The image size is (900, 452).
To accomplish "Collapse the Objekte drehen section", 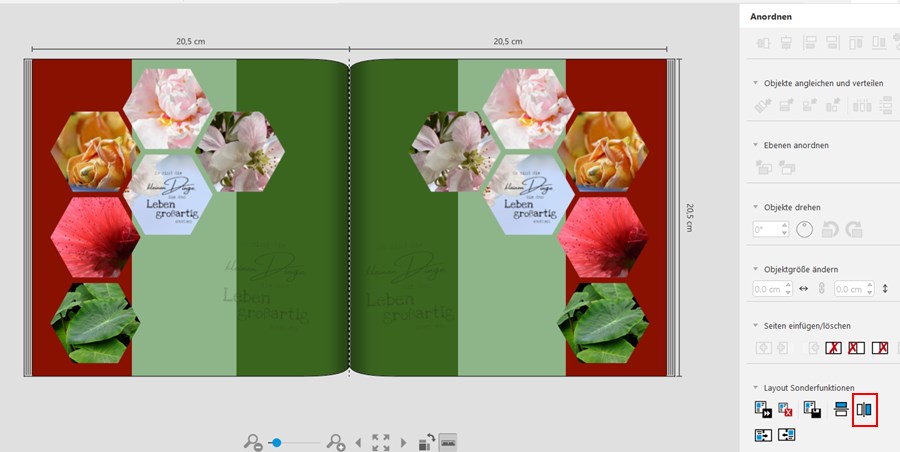I will (755, 207).
